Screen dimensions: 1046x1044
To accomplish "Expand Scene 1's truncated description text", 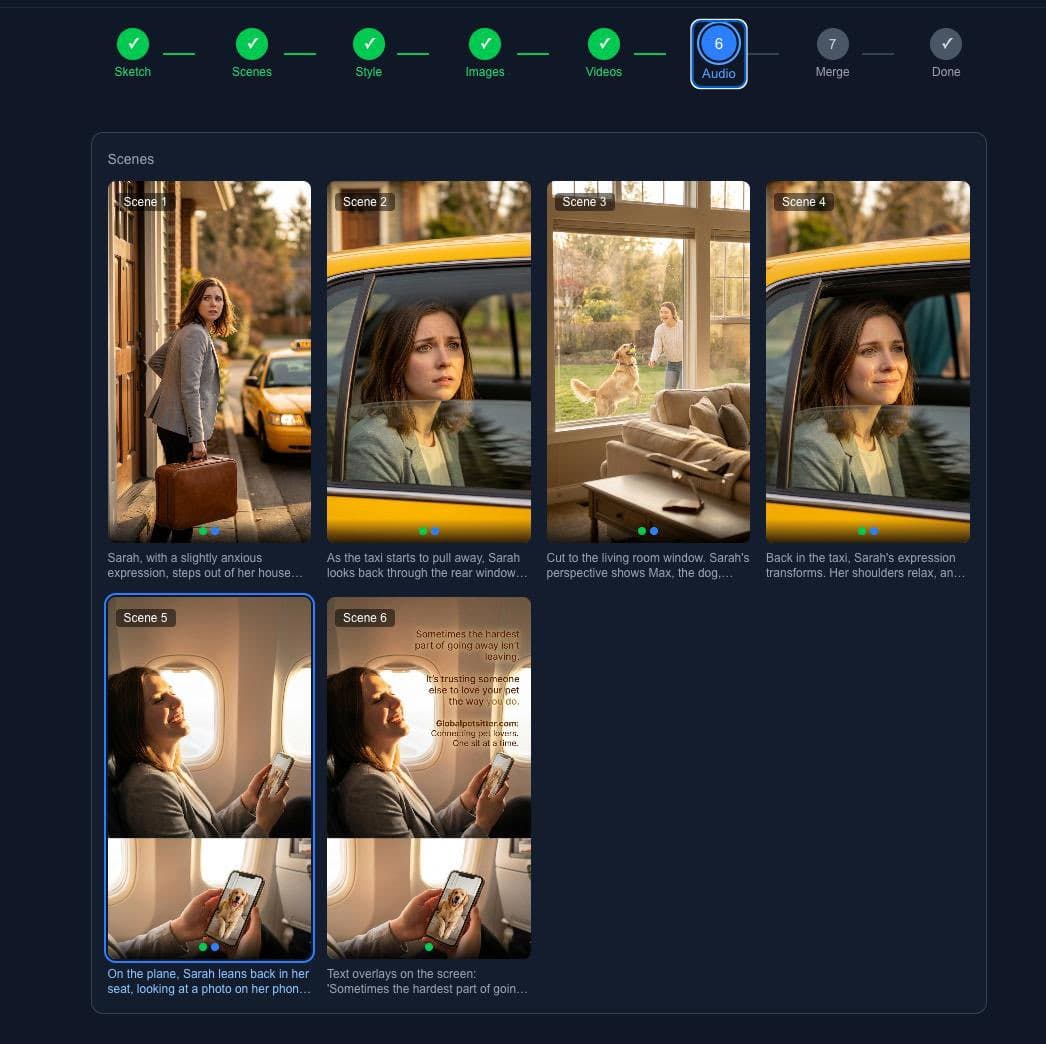I will pyautogui.click(x=207, y=565).
